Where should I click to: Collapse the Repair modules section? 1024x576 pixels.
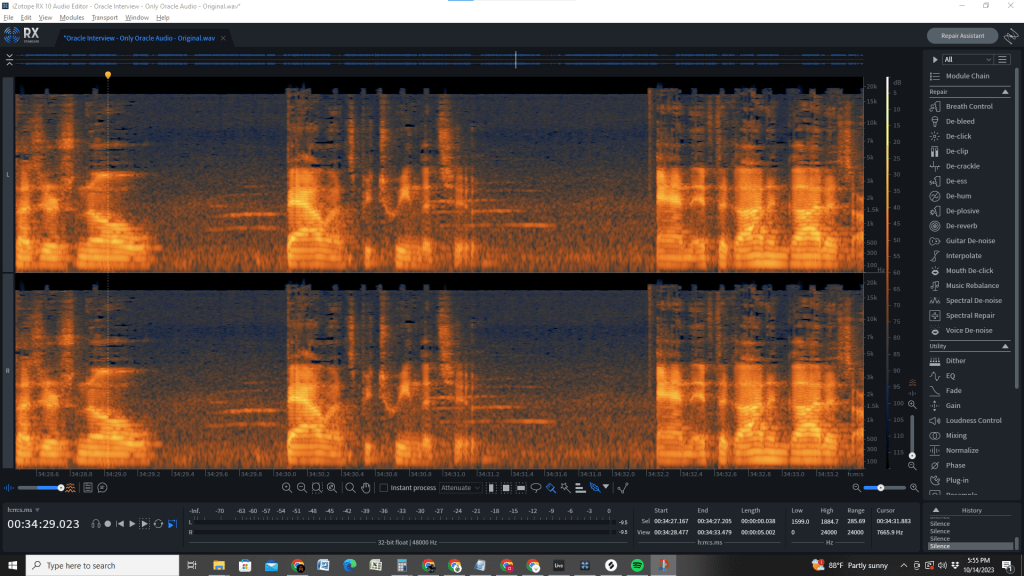point(1005,91)
